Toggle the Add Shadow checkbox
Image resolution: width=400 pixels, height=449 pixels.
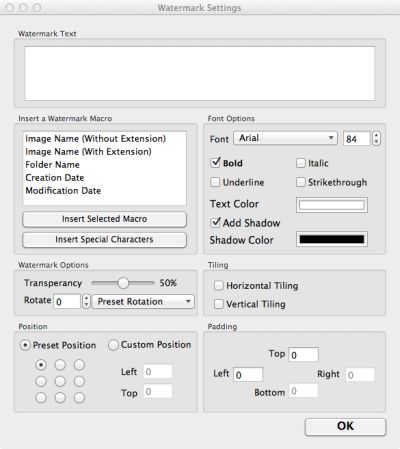[x=216, y=222]
